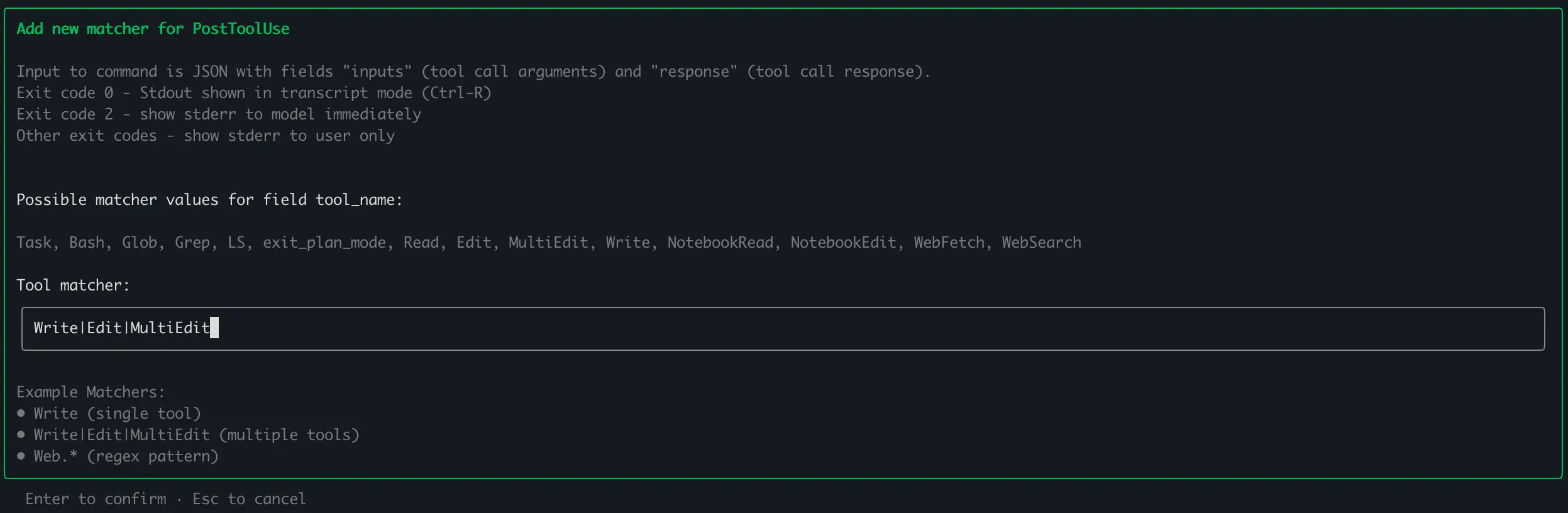Click the Grep tool name
The height and width of the screenshot is (513, 1568).
coord(192,243)
